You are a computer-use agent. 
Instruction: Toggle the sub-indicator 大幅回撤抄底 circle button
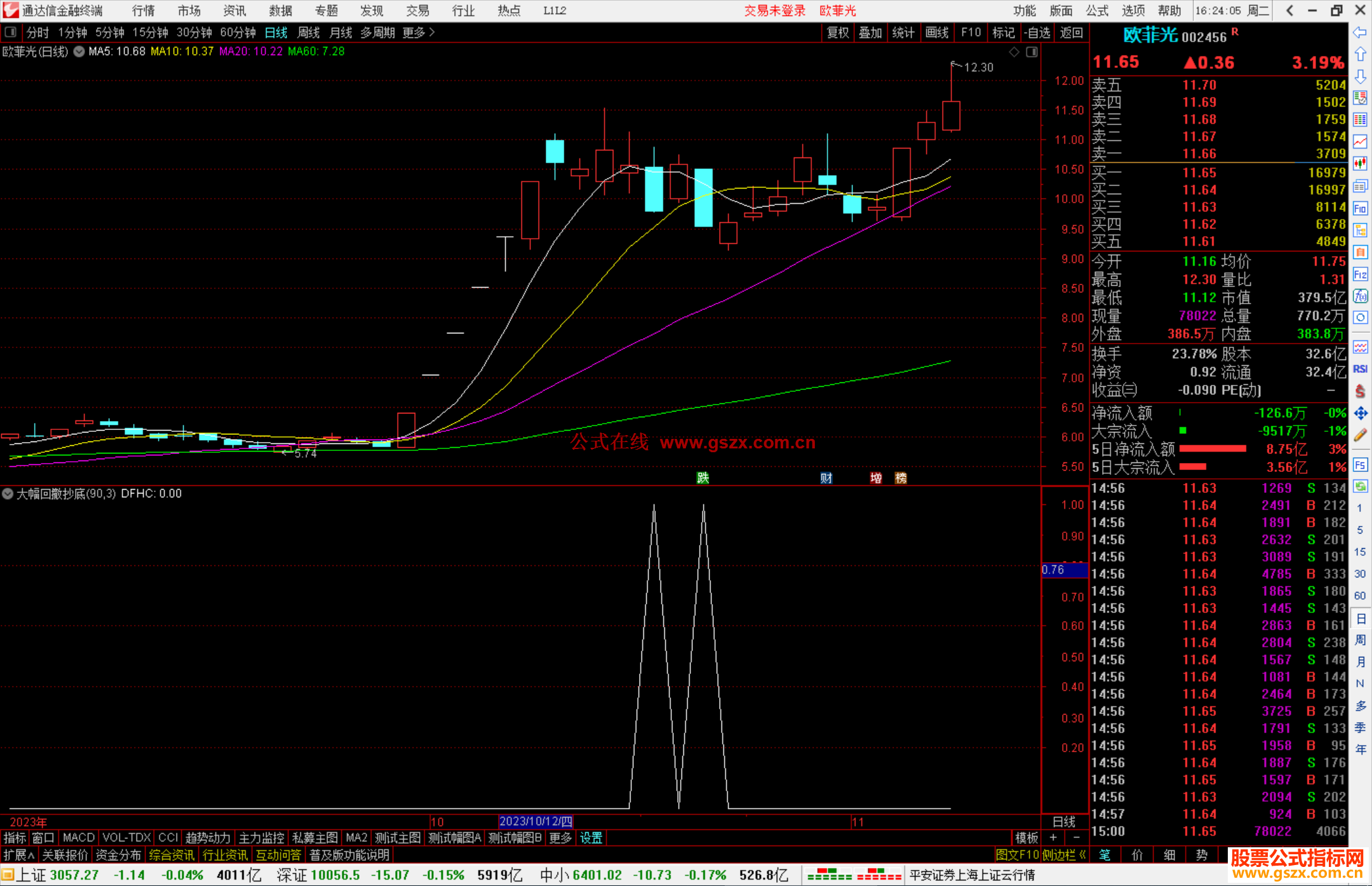[8, 493]
